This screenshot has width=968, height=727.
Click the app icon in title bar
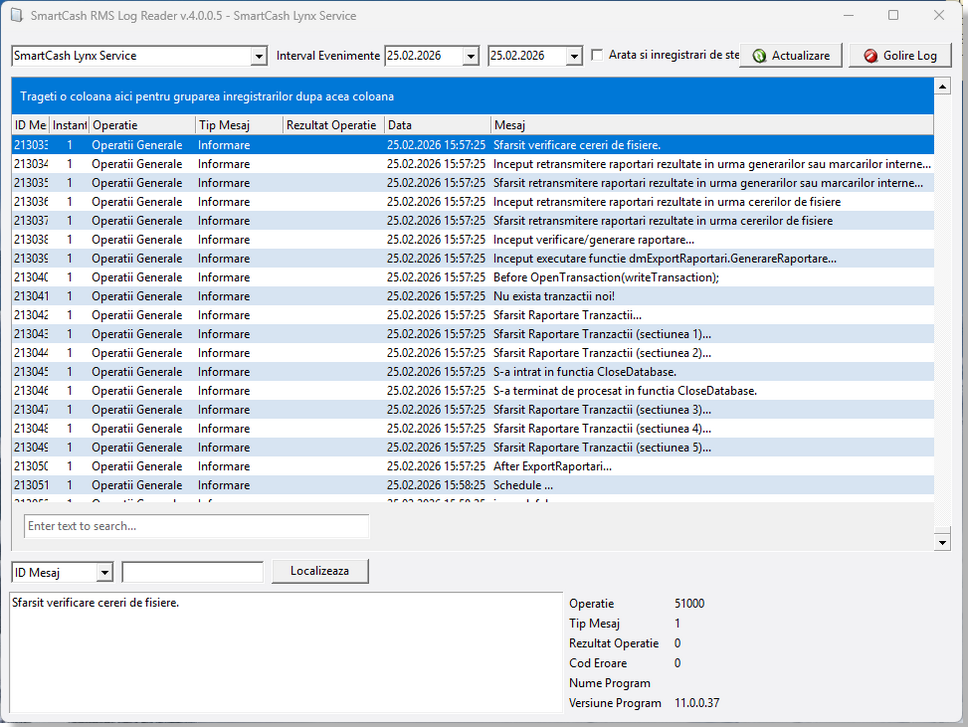tap(17, 15)
